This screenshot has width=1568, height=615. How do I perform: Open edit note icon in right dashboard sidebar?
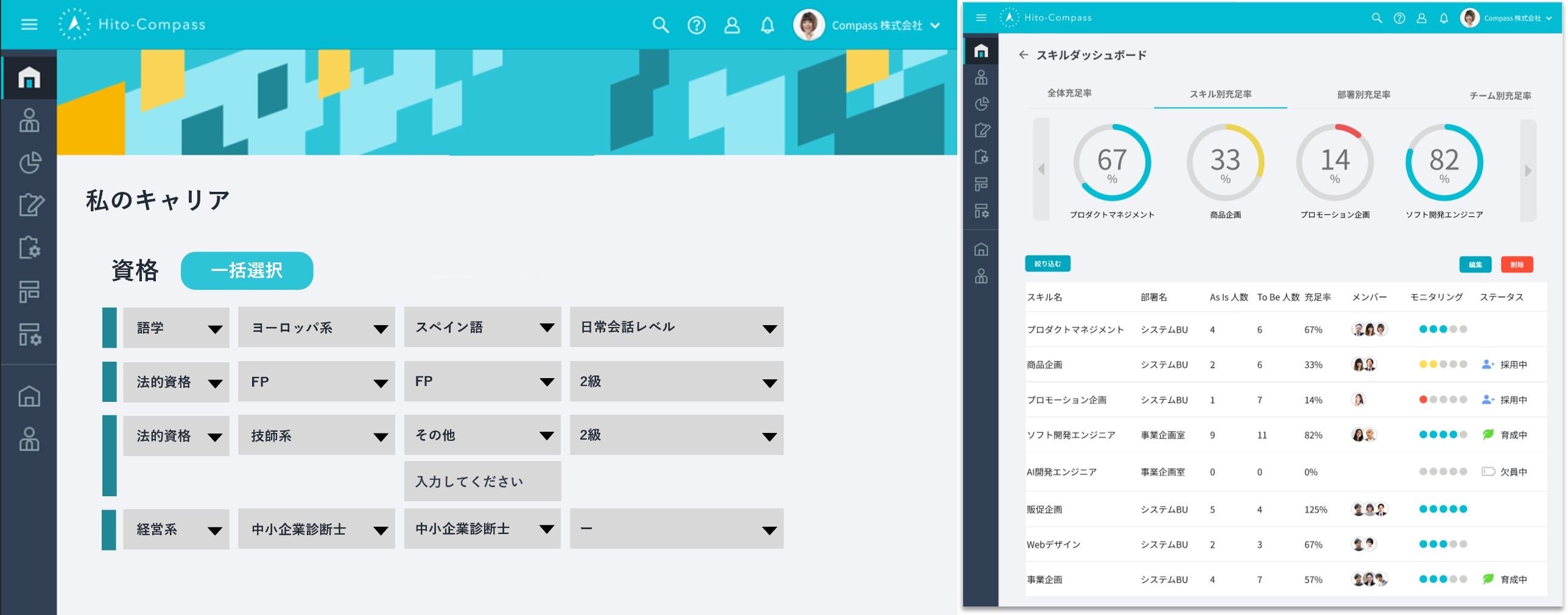pyautogui.click(x=982, y=130)
